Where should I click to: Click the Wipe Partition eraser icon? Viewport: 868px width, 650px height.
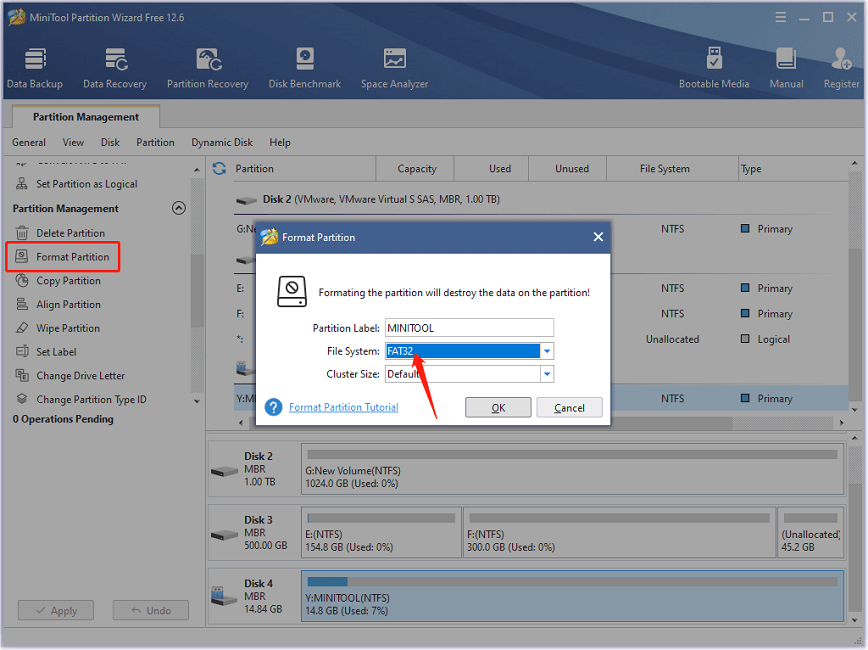[x=22, y=328]
